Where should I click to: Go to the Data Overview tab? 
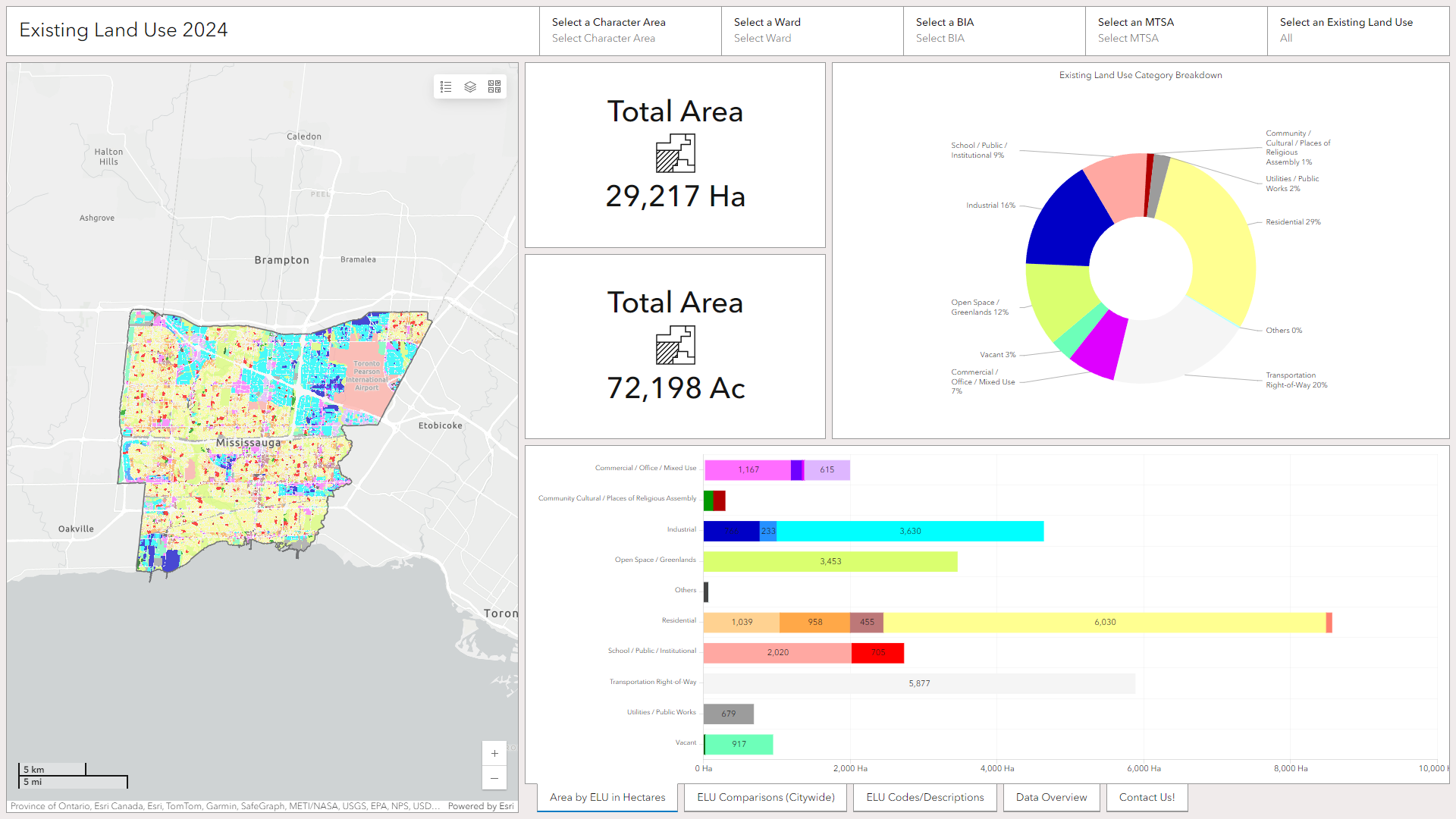(1051, 797)
